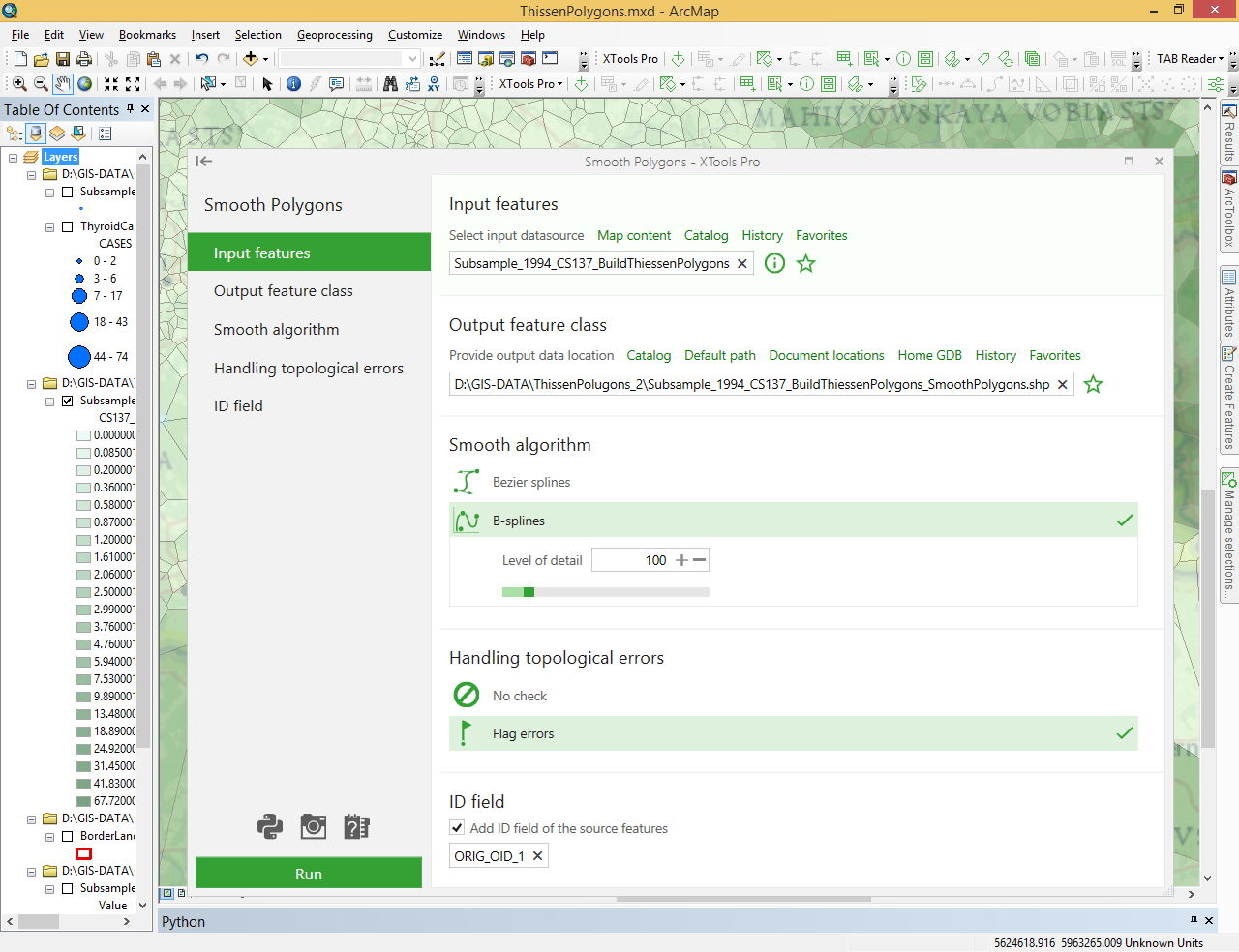Select the Zoom In tool
1239x952 pixels.
tap(19, 84)
